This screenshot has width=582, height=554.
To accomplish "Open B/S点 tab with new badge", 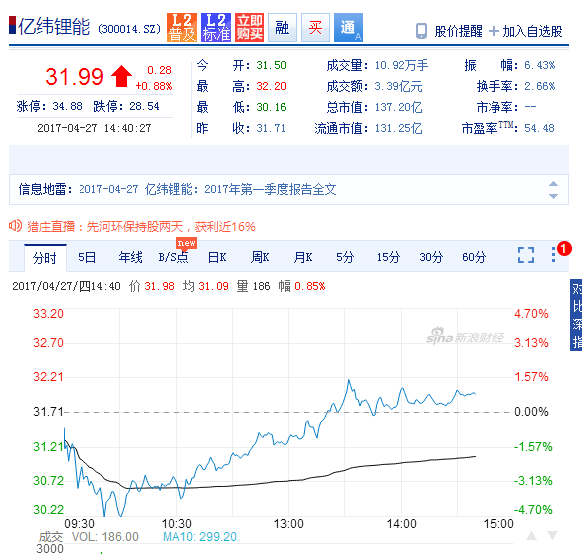I will point(173,257).
